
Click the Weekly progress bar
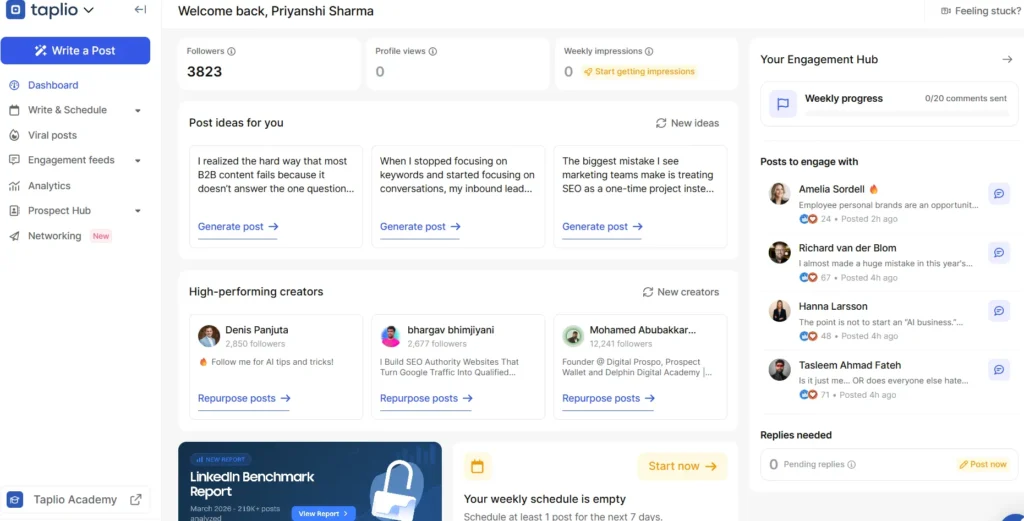(906, 114)
